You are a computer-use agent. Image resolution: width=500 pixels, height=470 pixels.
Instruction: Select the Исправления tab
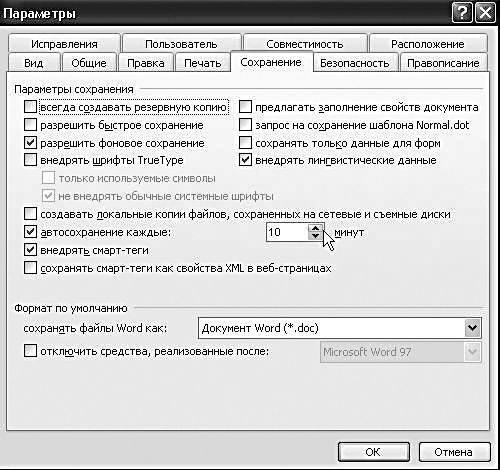pos(64,44)
